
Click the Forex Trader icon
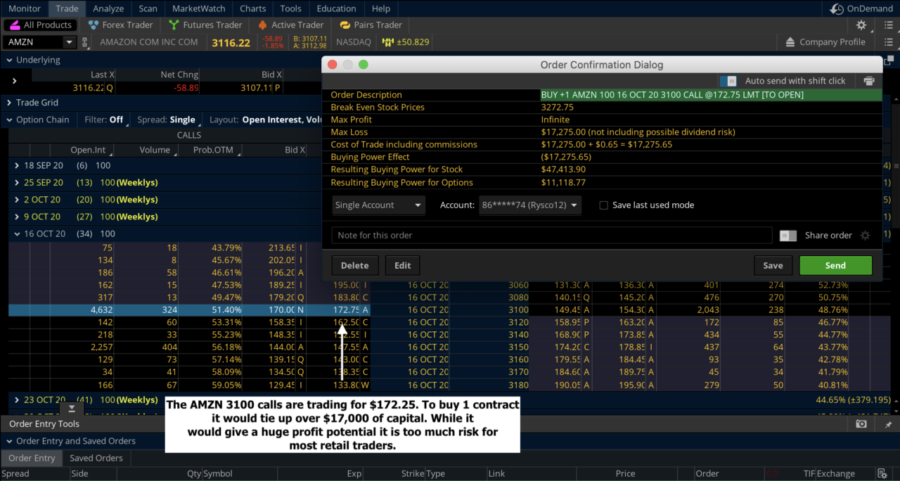[93, 25]
